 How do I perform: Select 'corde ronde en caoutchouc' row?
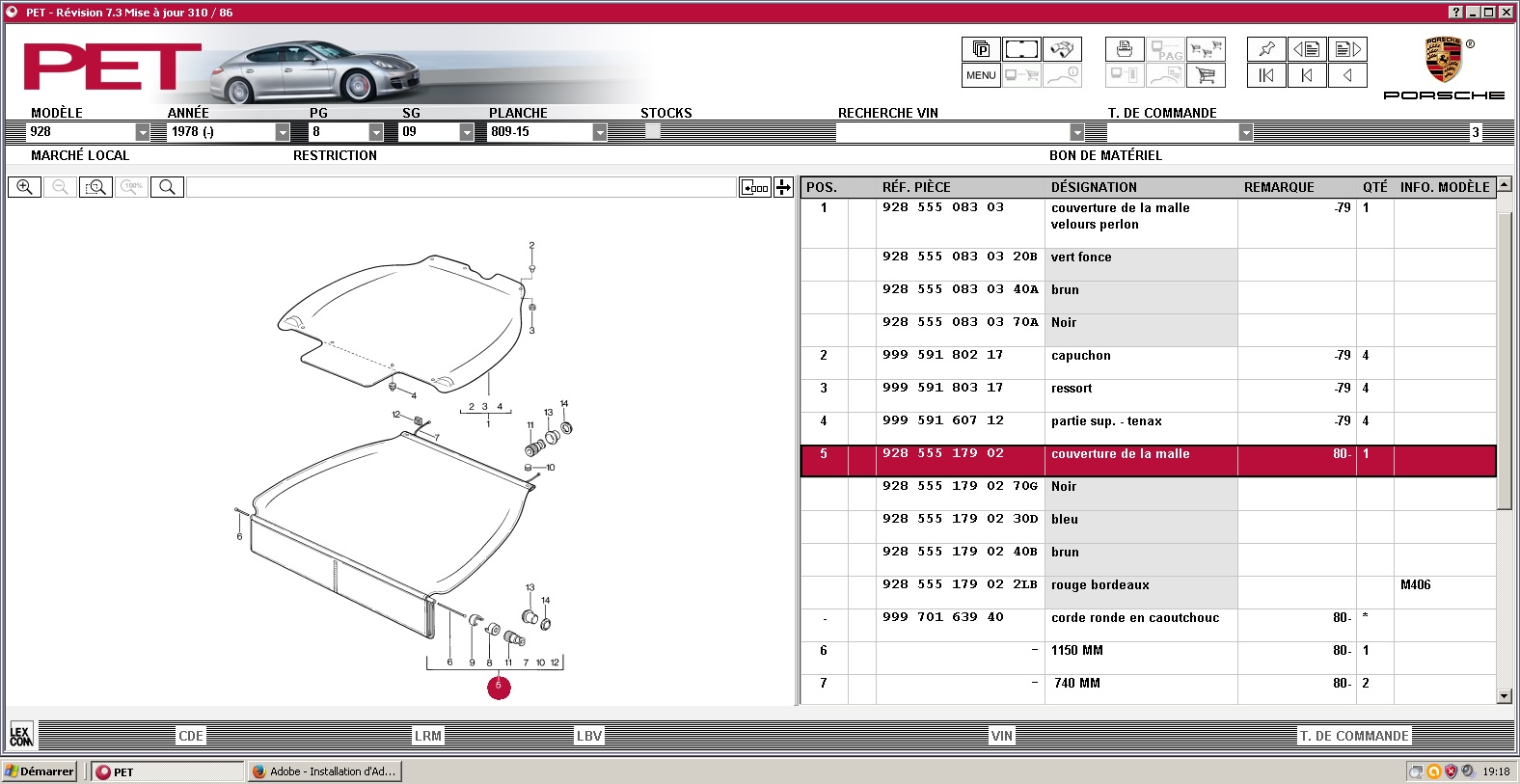[x=1148, y=625]
